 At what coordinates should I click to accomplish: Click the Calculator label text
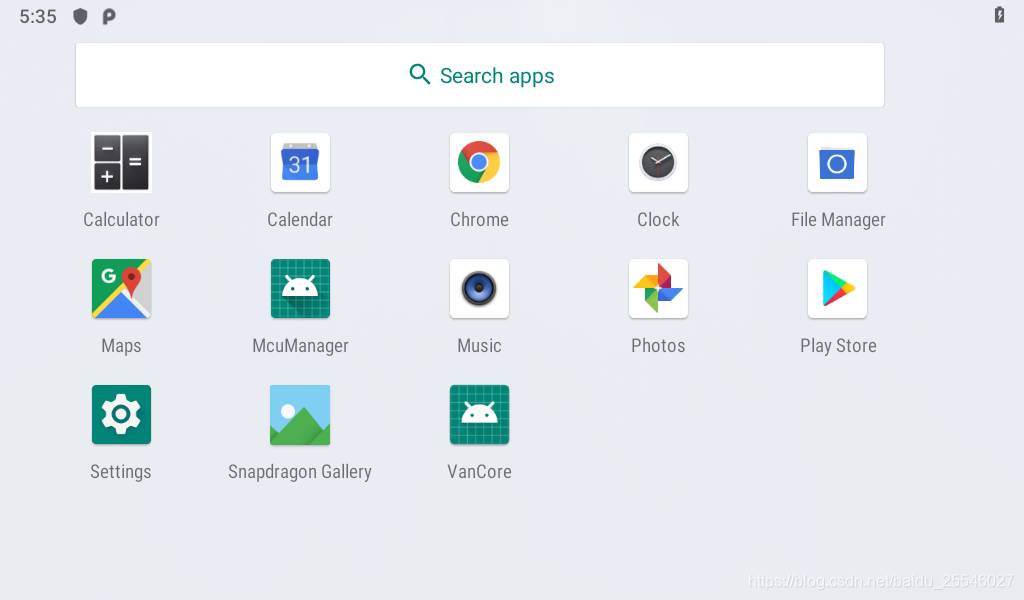121,220
